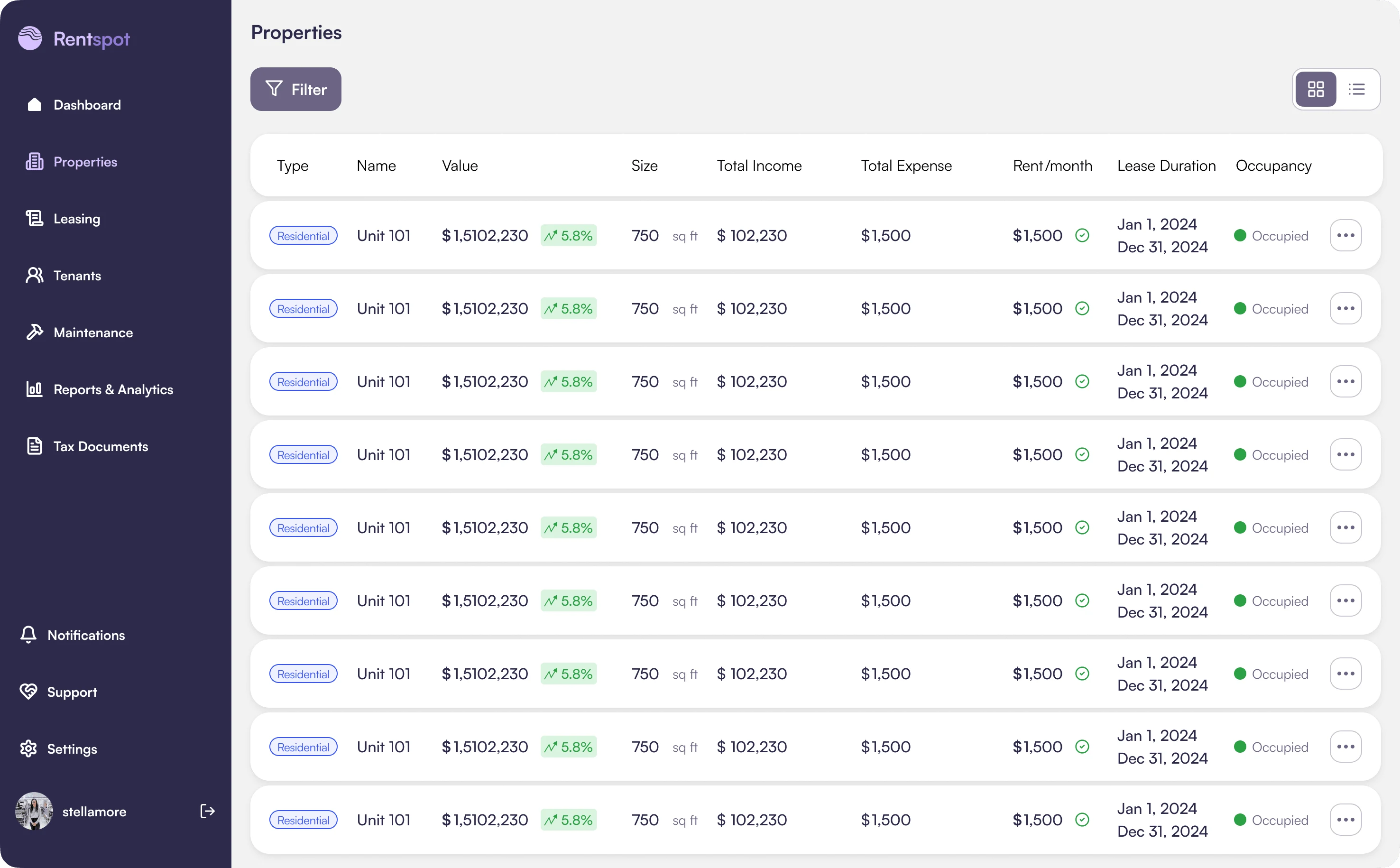The width and height of the screenshot is (1400, 868).
Task: Open Properties menu item
Action: (86, 161)
